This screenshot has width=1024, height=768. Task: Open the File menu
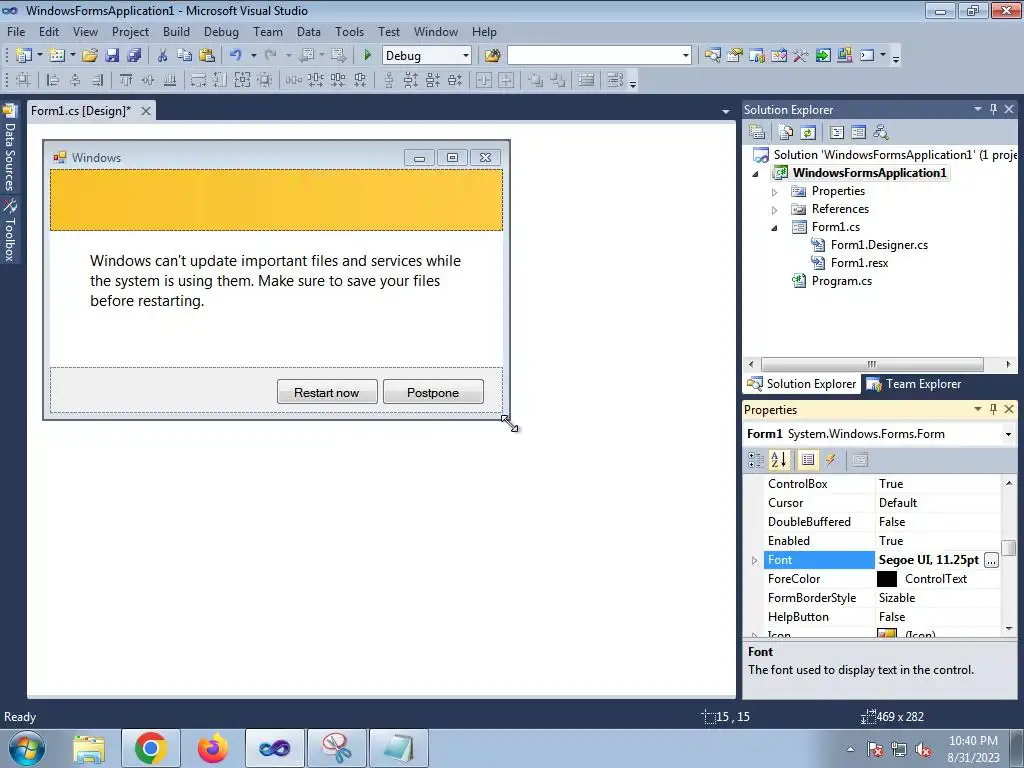coord(16,31)
